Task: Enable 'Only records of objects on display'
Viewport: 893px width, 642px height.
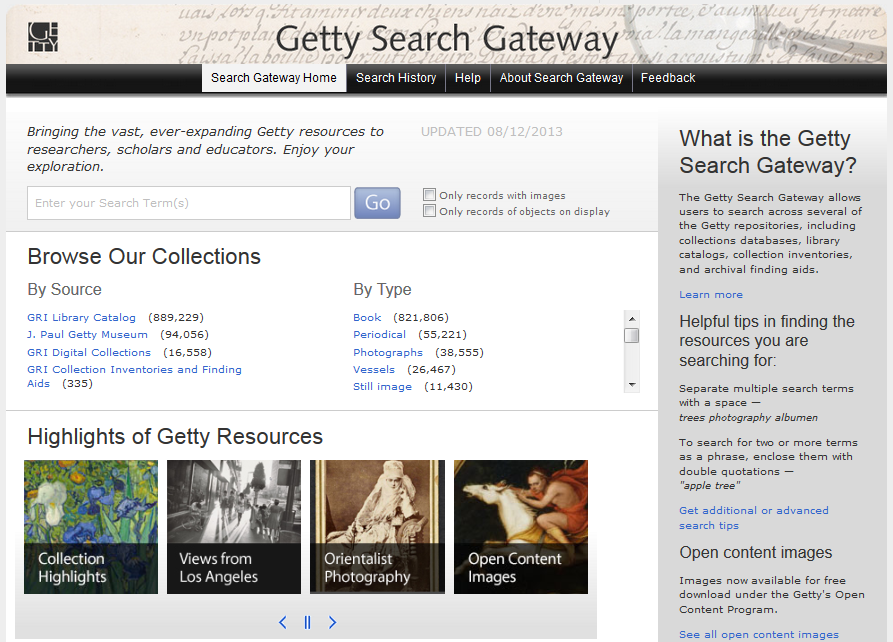Action: [x=429, y=211]
